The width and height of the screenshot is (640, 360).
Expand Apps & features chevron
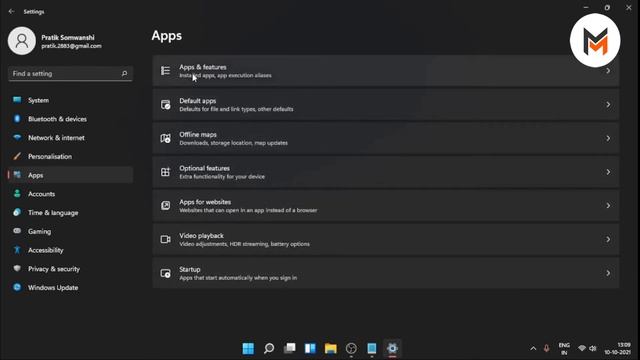click(x=608, y=71)
